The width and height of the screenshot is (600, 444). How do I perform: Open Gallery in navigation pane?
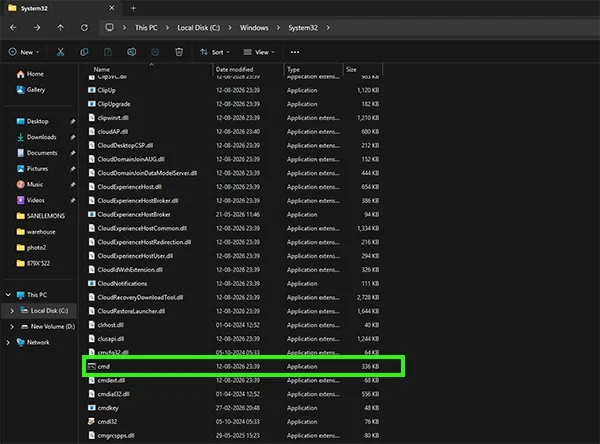31,90
